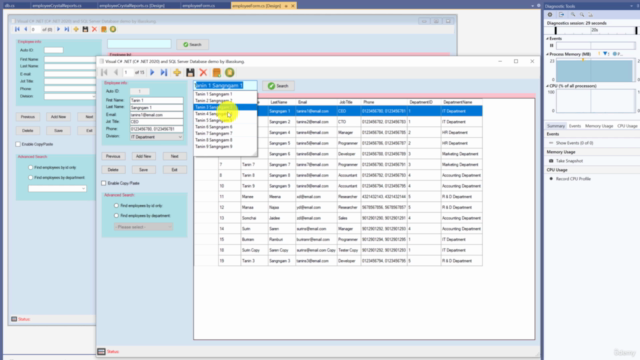Move next icon in background designer form toolbar
640x360 pixels.
[58, 29]
